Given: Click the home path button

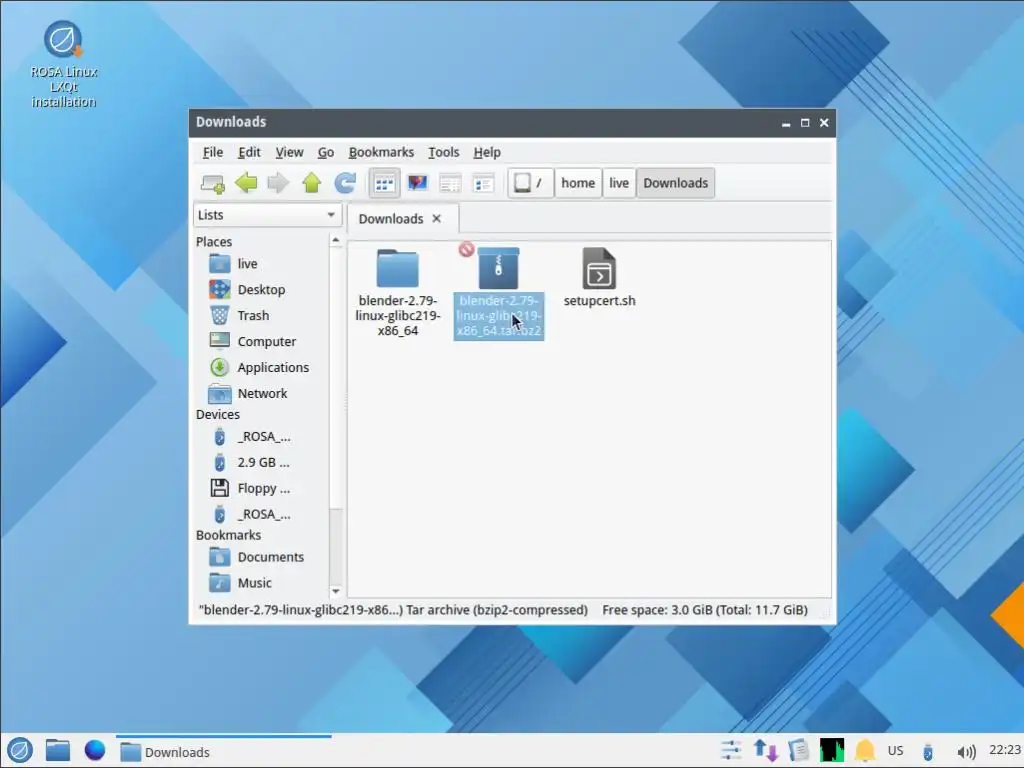Looking at the screenshot, I should coord(578,183).
